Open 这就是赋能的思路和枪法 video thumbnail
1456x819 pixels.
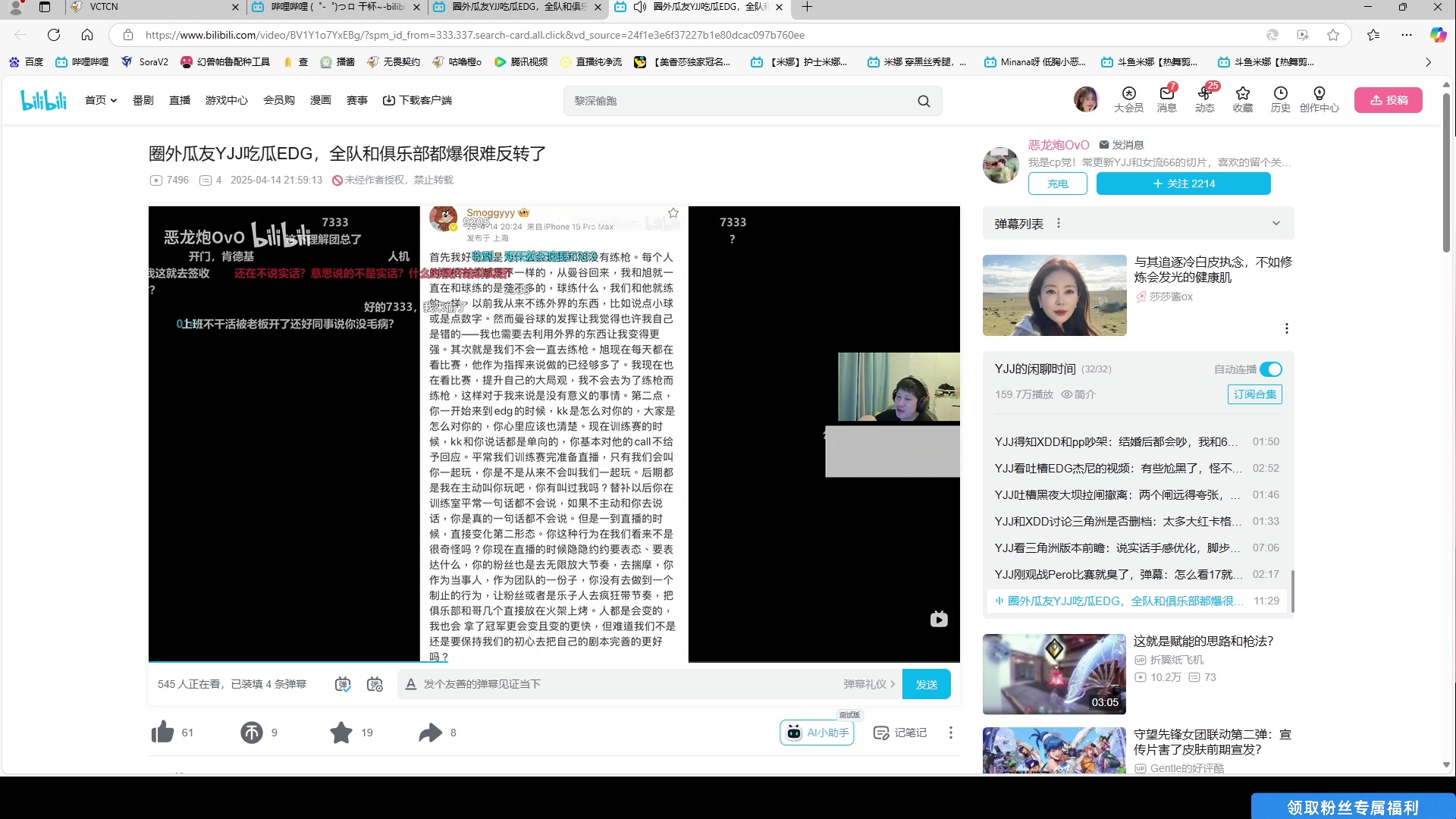pos(1054,674)
